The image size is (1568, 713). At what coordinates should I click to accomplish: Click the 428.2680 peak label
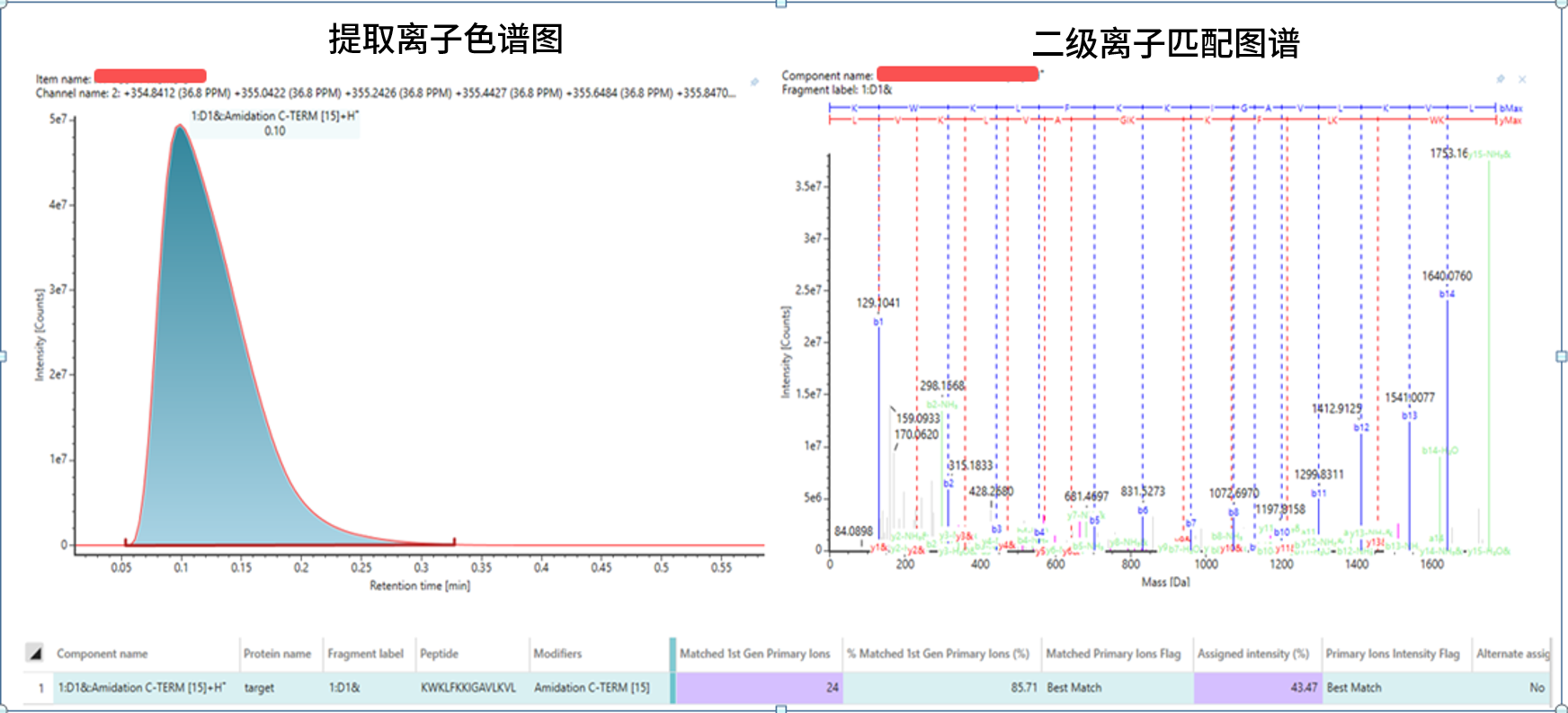coord(991,491)
